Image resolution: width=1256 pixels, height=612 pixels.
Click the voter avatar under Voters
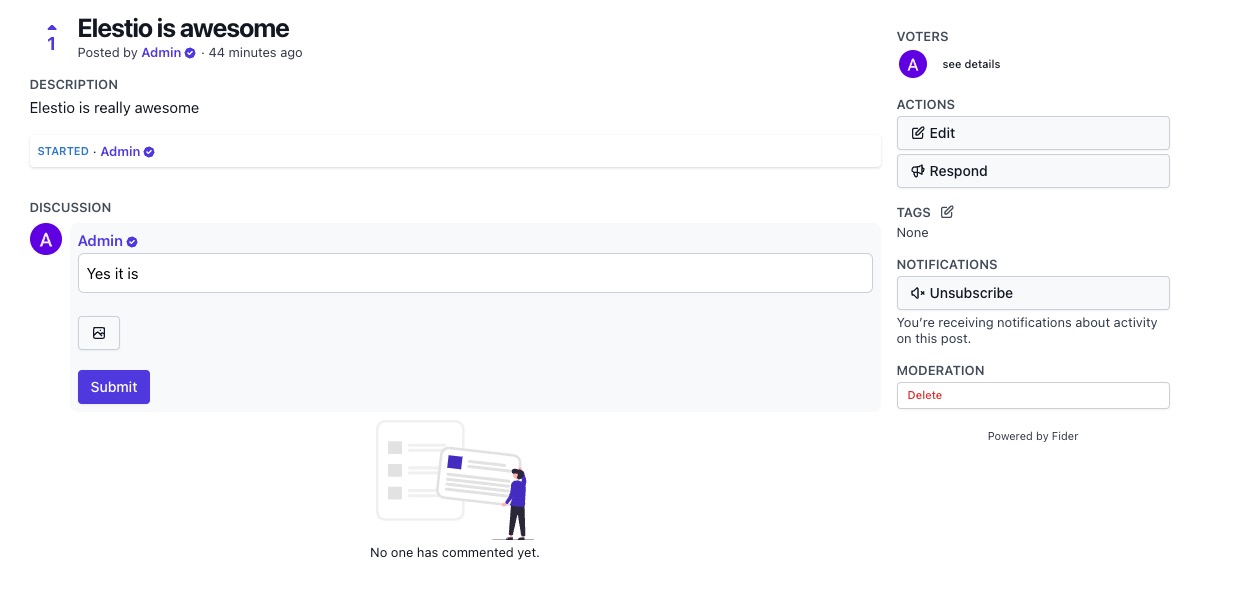[x=912, y=64]
